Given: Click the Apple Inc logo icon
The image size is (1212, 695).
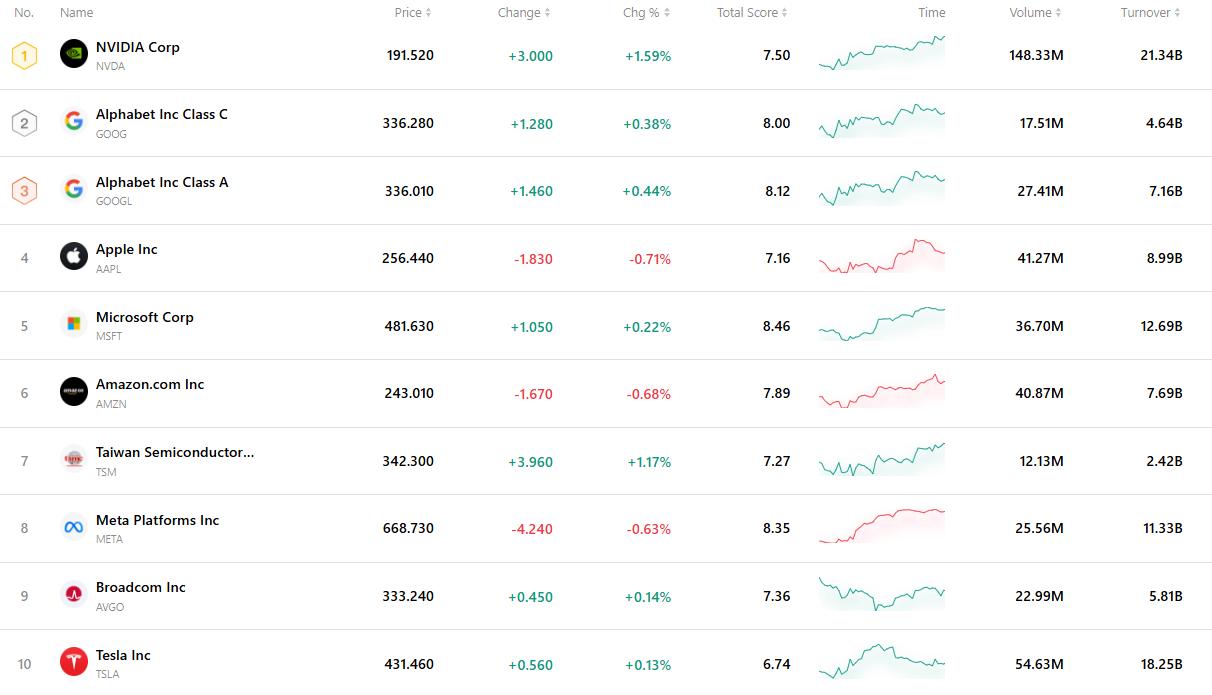Looking at the screenshot, I should pyautogui.click(x=74, y=257).
